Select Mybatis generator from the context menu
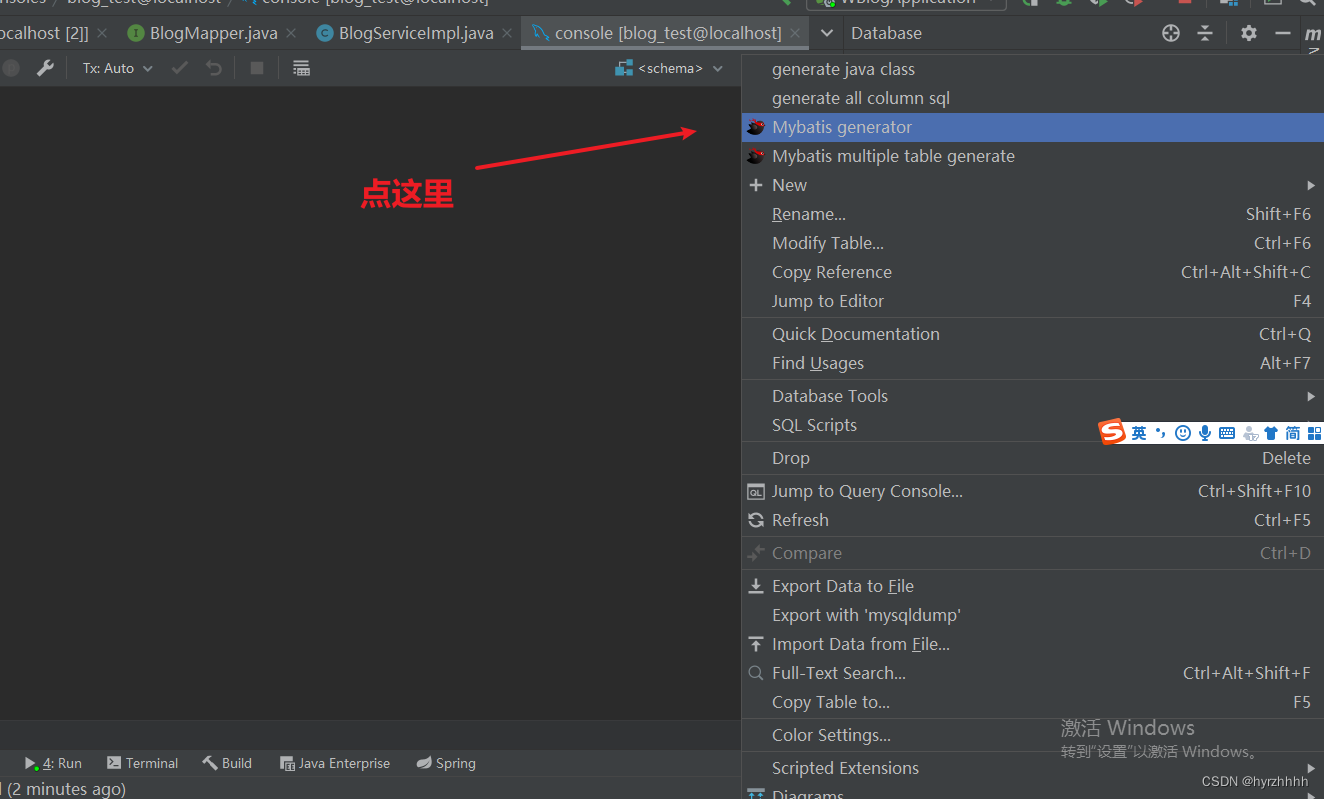1324x799 pixels. (843, 127)
